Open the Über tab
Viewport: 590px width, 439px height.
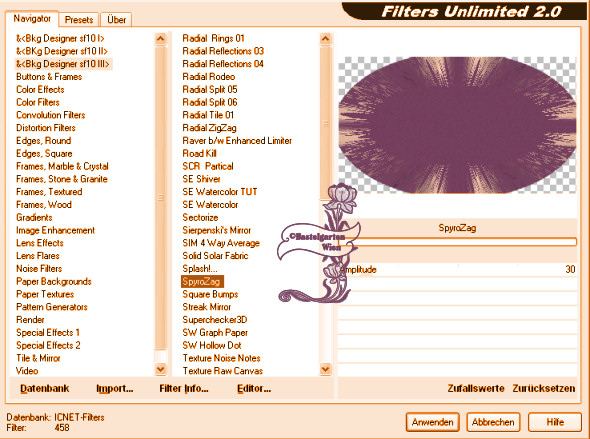[x=116, y=20]
